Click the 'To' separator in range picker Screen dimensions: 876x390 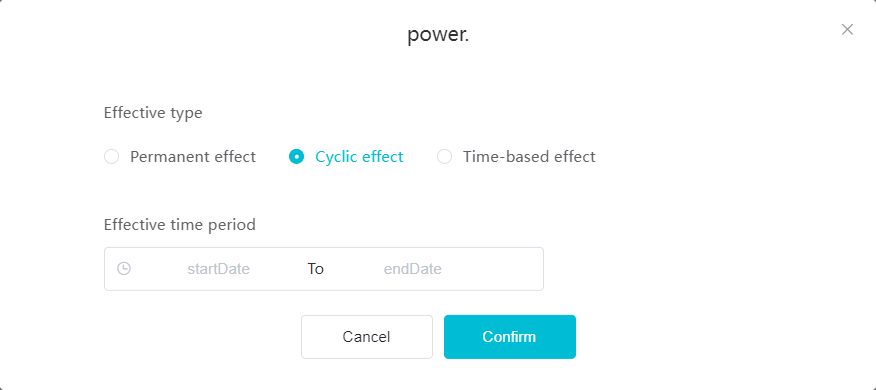click(316, 269)
